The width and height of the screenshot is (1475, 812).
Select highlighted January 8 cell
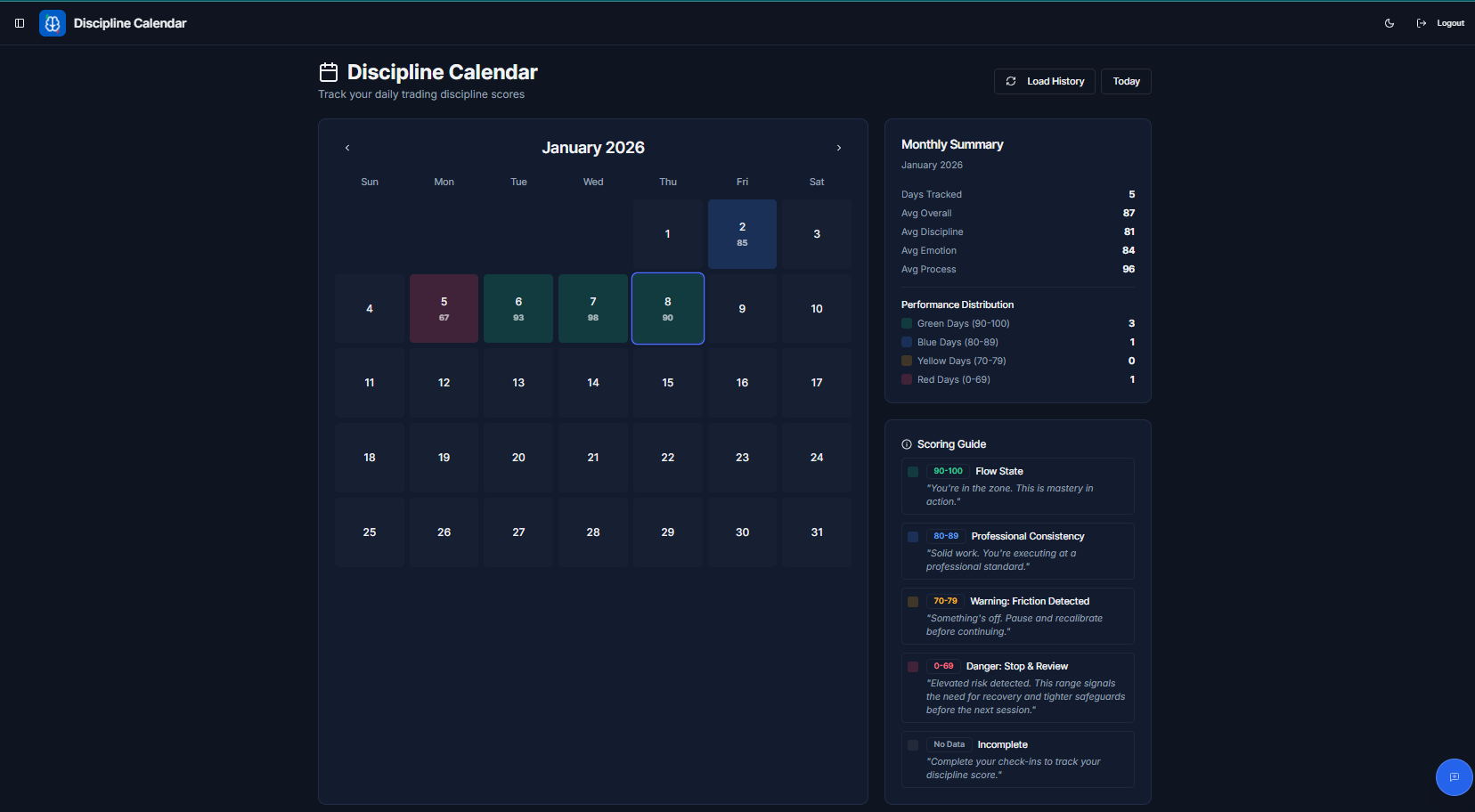[668, 308]
